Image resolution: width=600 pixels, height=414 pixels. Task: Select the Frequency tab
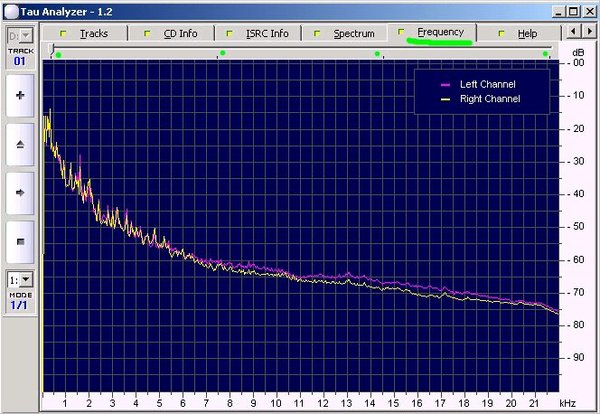point(432,33)
